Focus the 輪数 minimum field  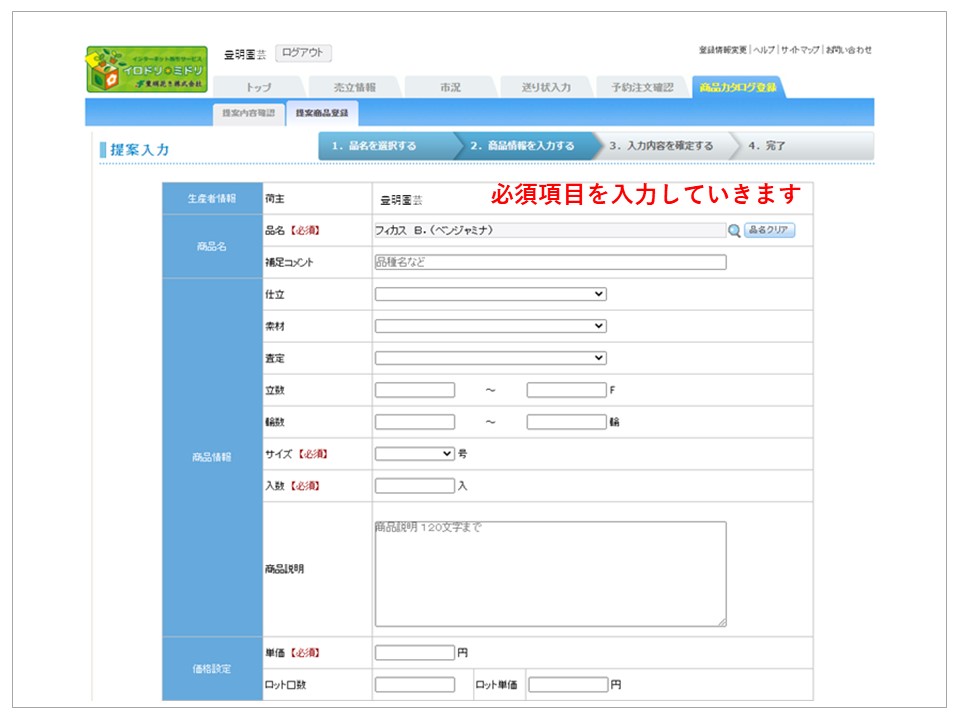click(414, 422)
